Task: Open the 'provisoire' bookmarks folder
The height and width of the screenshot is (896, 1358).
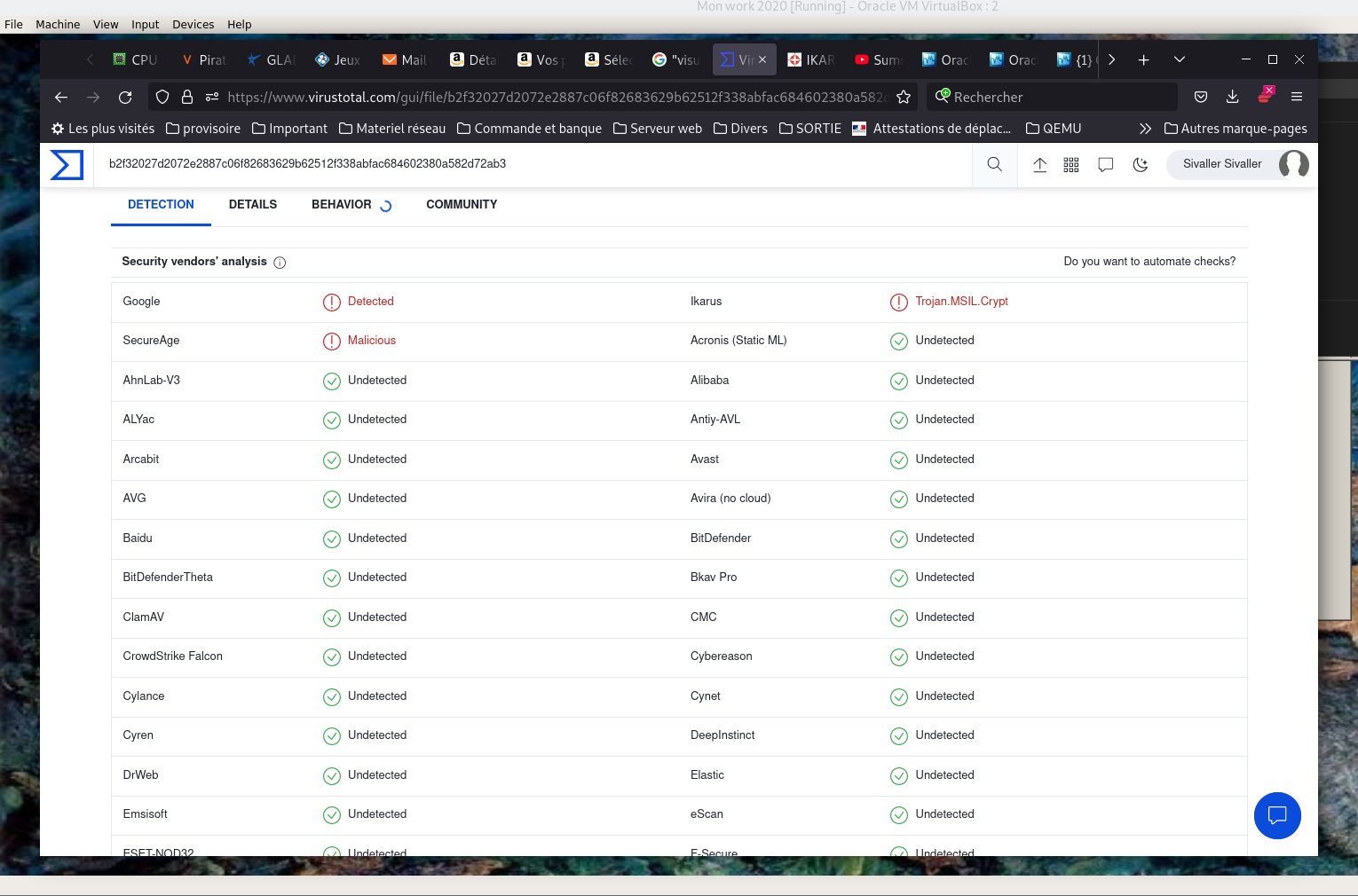Action: pos(203,129)
